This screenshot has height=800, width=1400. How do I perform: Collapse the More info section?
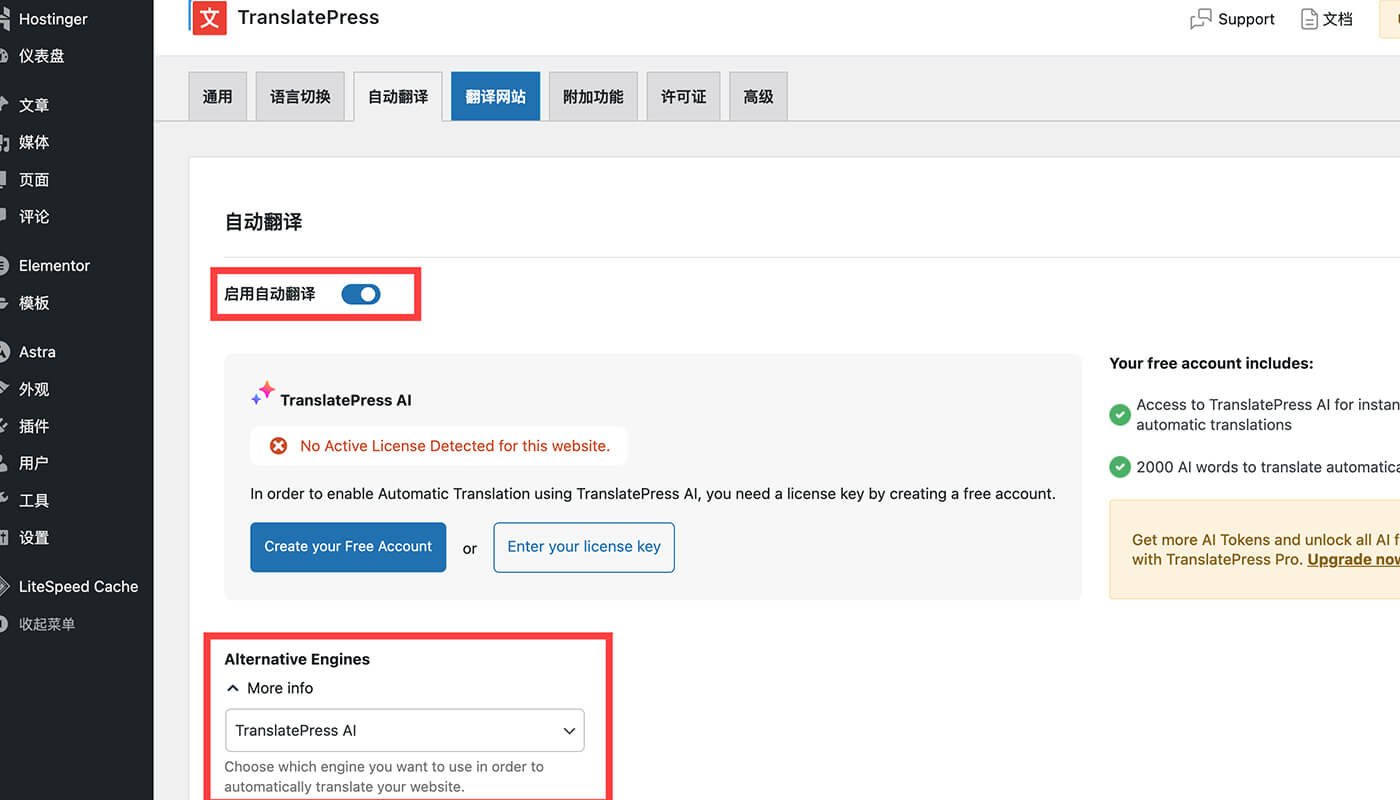270,688
